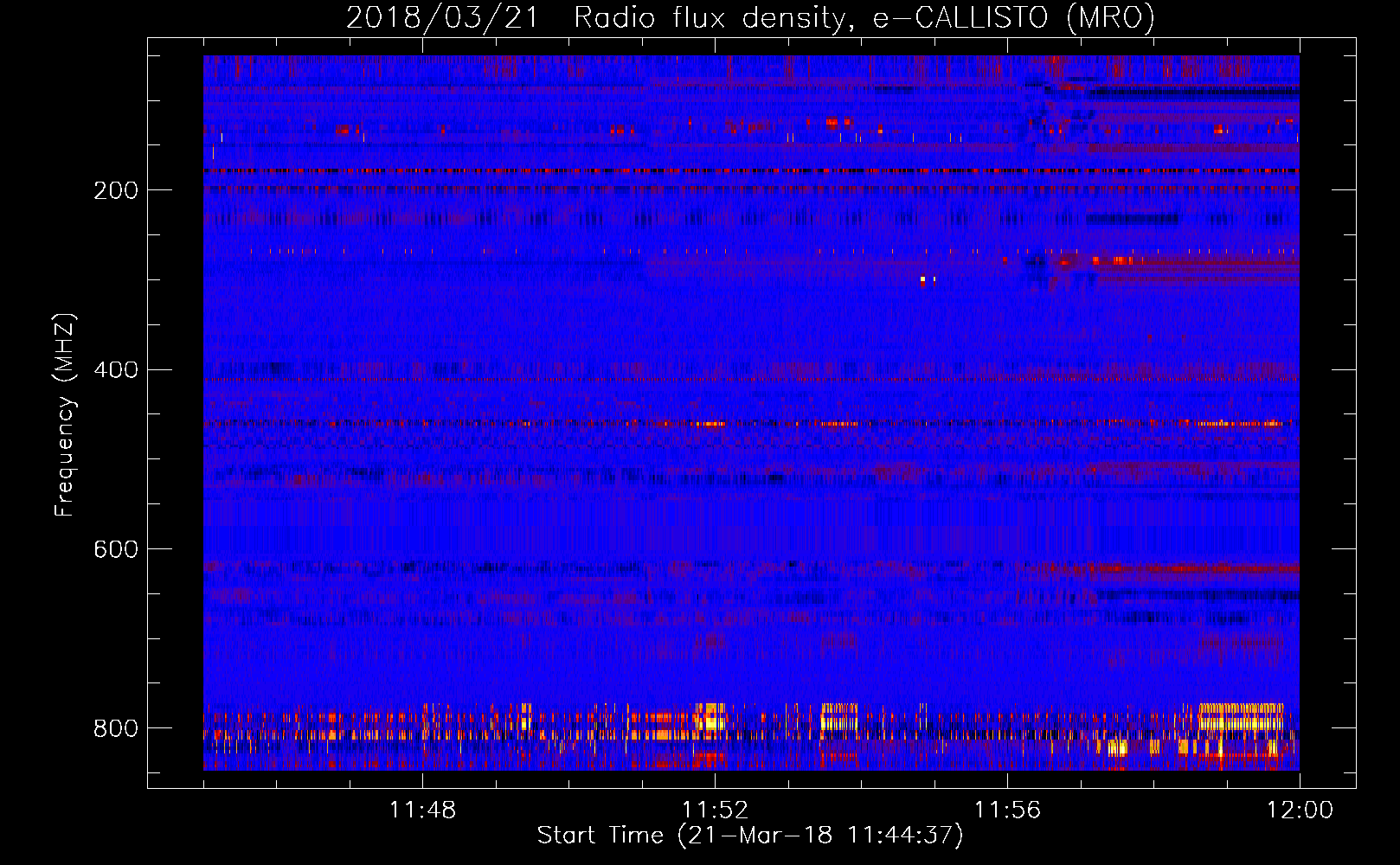Image resolution: width=1400 pixels, height=865 pixels.
Task: Click the 11:52 time tick label
Action: tap(715, 811)
